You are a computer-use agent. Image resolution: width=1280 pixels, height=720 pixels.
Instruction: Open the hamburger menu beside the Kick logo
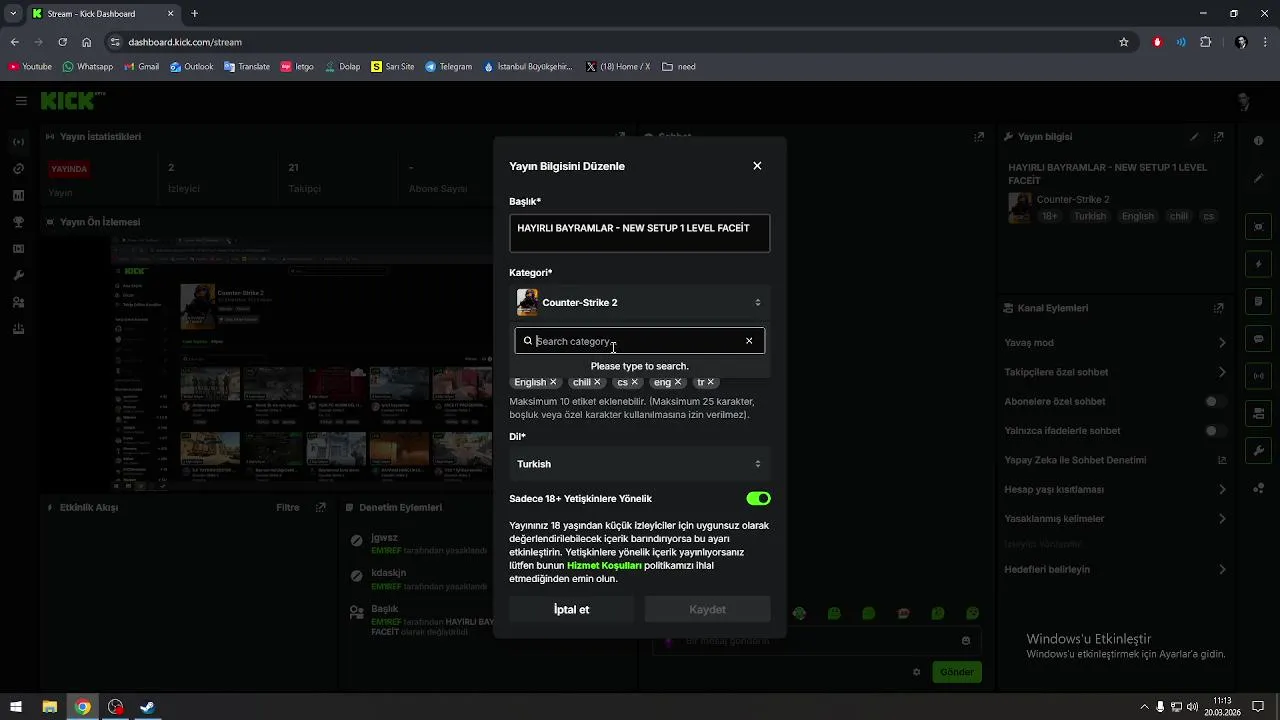[21, 101]
